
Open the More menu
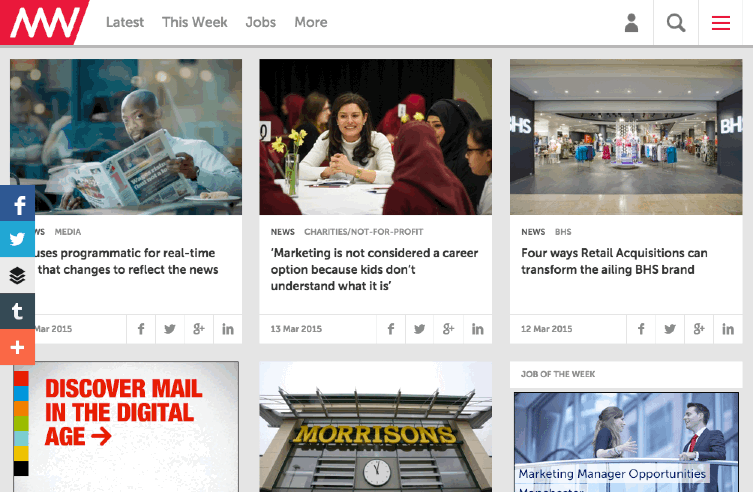311,22
